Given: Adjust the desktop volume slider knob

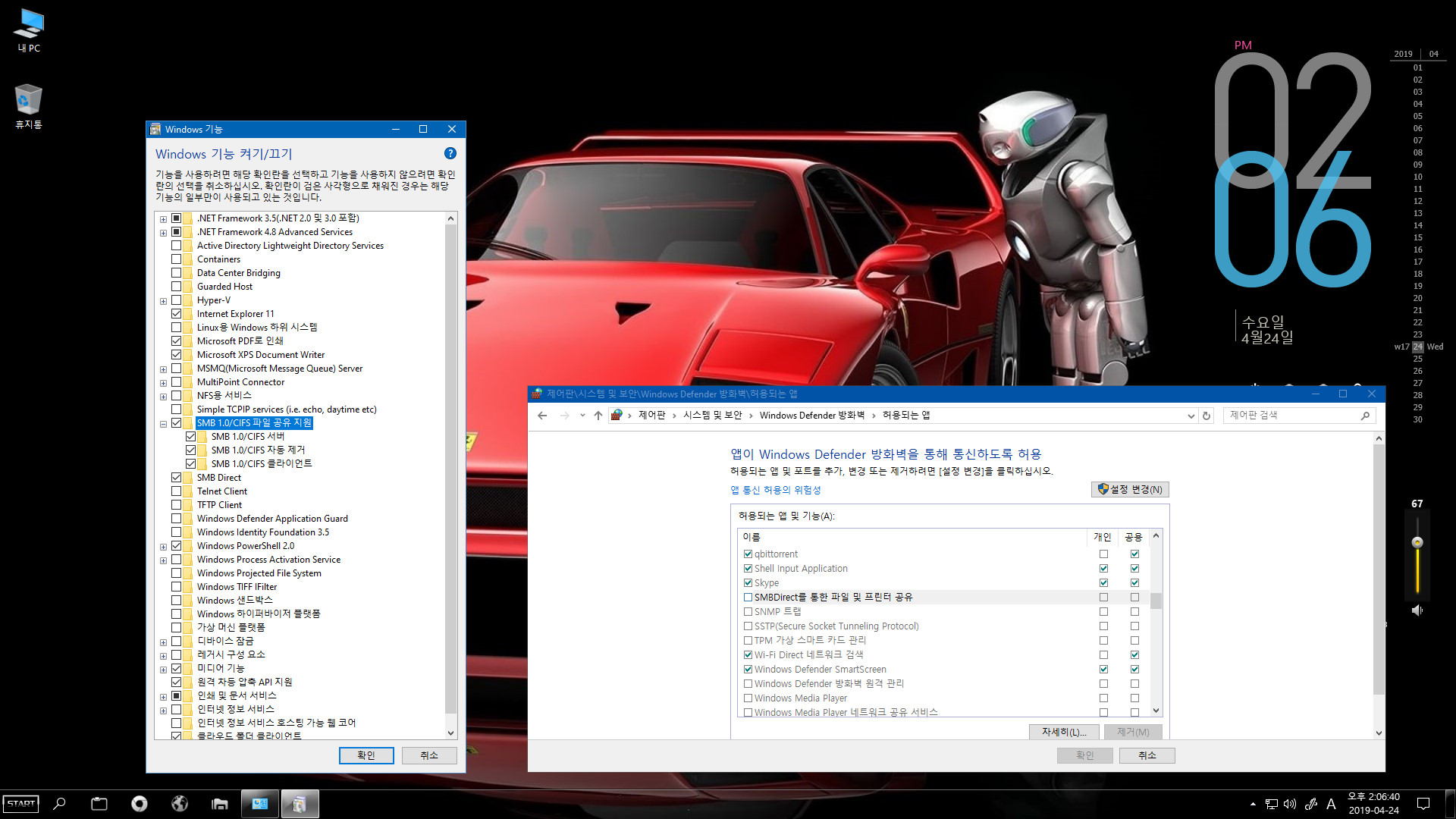Looking at the screenshot, I should click(1417, 542).
